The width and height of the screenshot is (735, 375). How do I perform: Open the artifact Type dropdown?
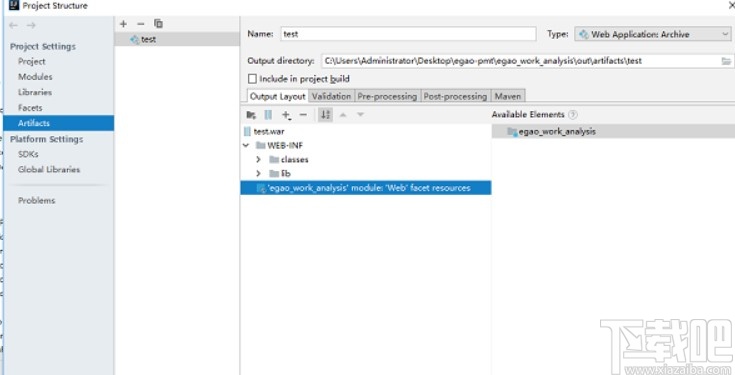(x=652, y=34)
